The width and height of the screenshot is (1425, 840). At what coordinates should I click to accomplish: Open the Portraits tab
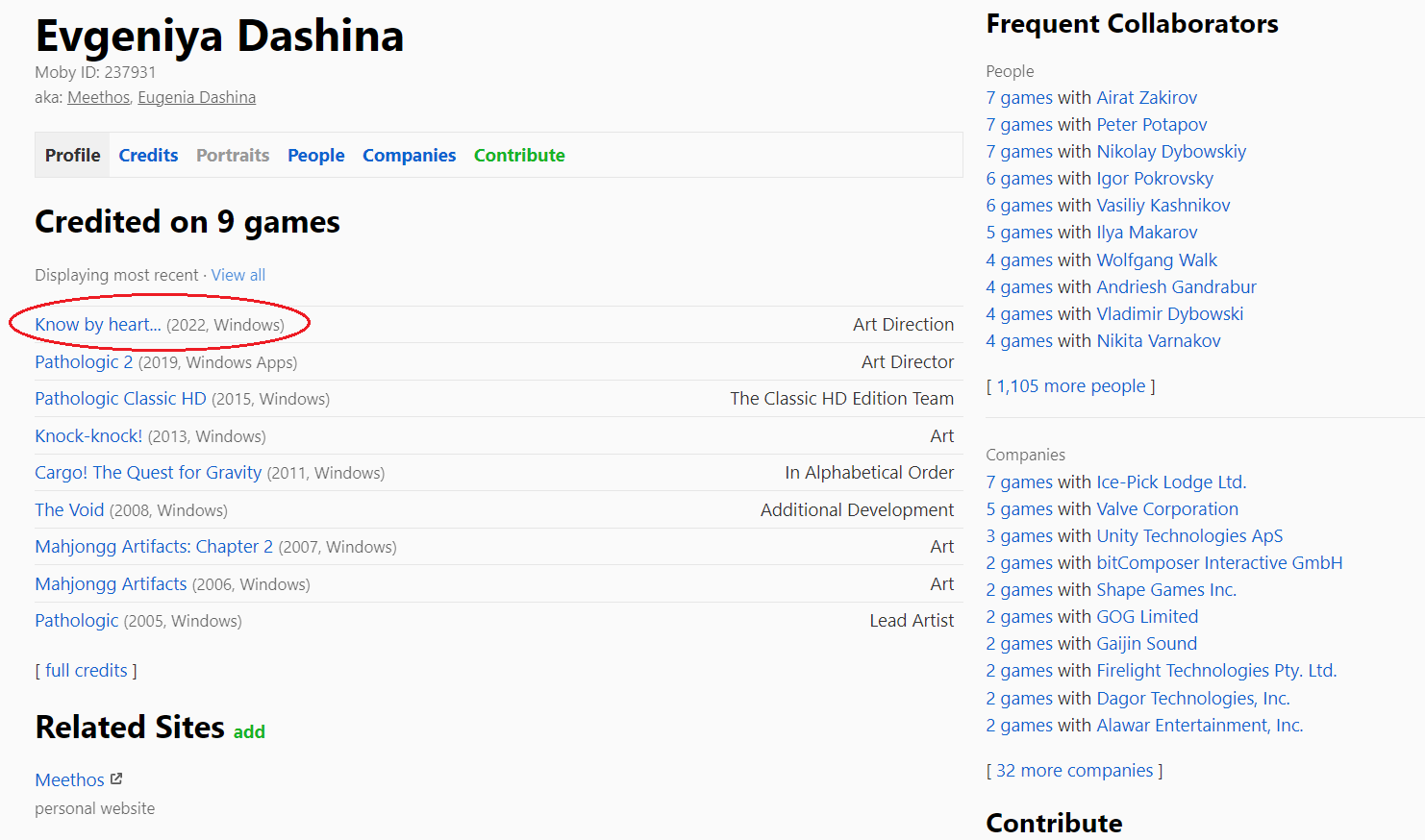pyautogui.click(x=233, y=155)
